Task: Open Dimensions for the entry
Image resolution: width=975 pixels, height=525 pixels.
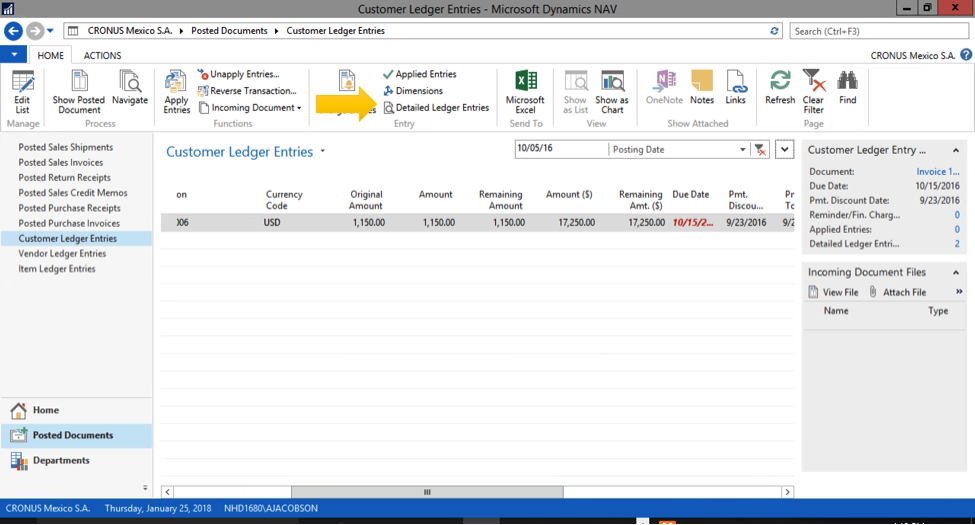Action: [413, 91]
